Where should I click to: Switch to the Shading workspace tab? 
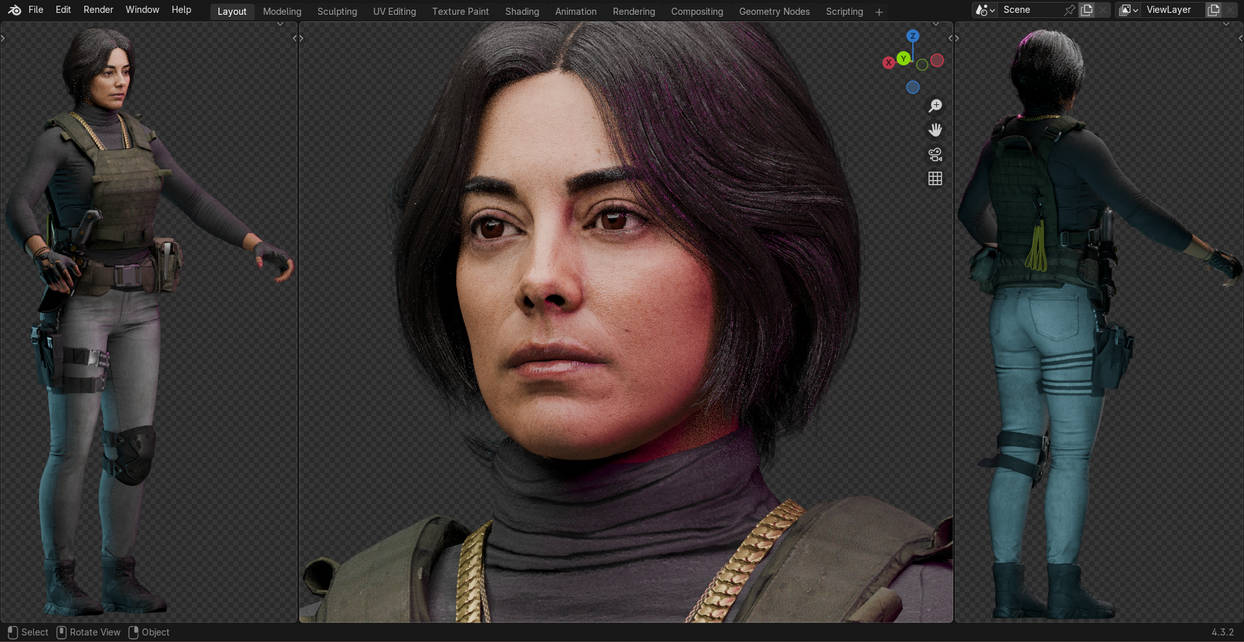tap(522, 11)
